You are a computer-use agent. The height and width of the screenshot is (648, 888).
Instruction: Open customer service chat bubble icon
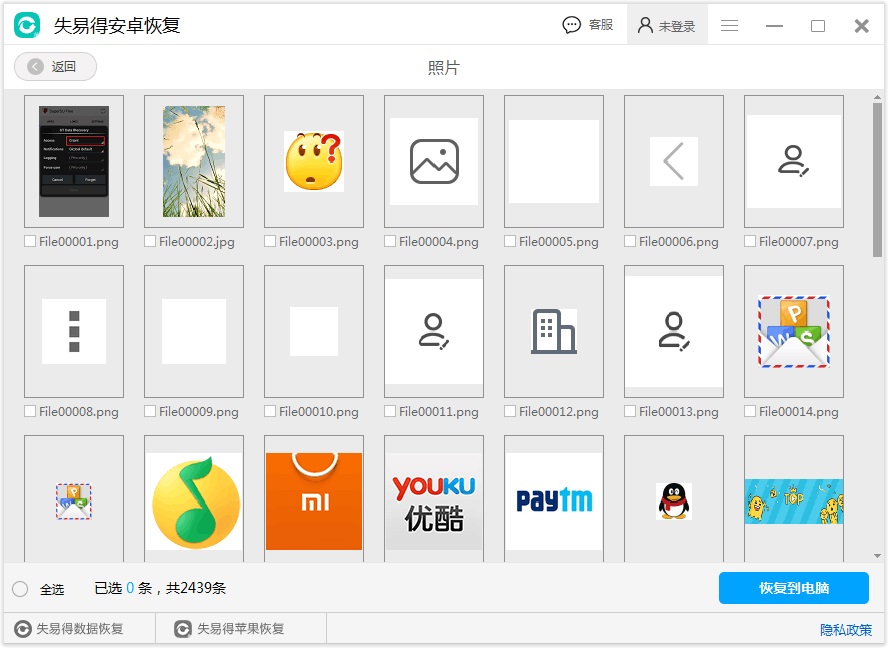[x=571, y=25]
